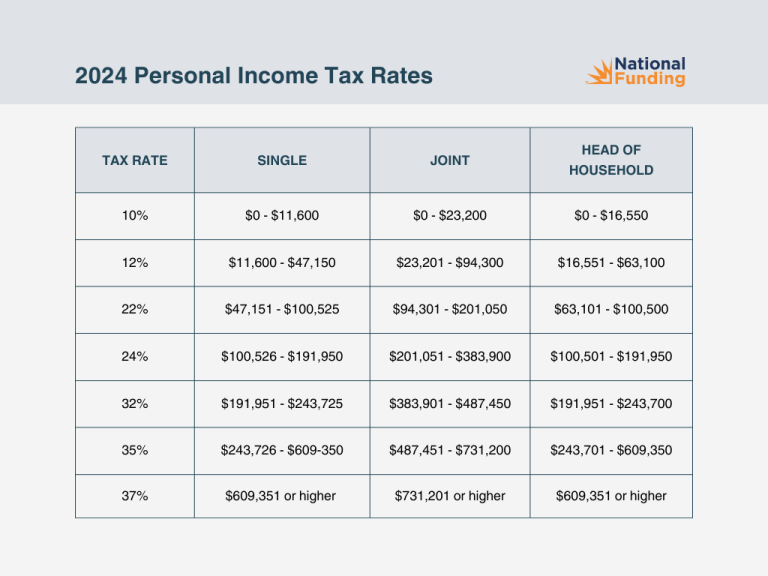Click the National Funding brand name text

pos(649,71)
